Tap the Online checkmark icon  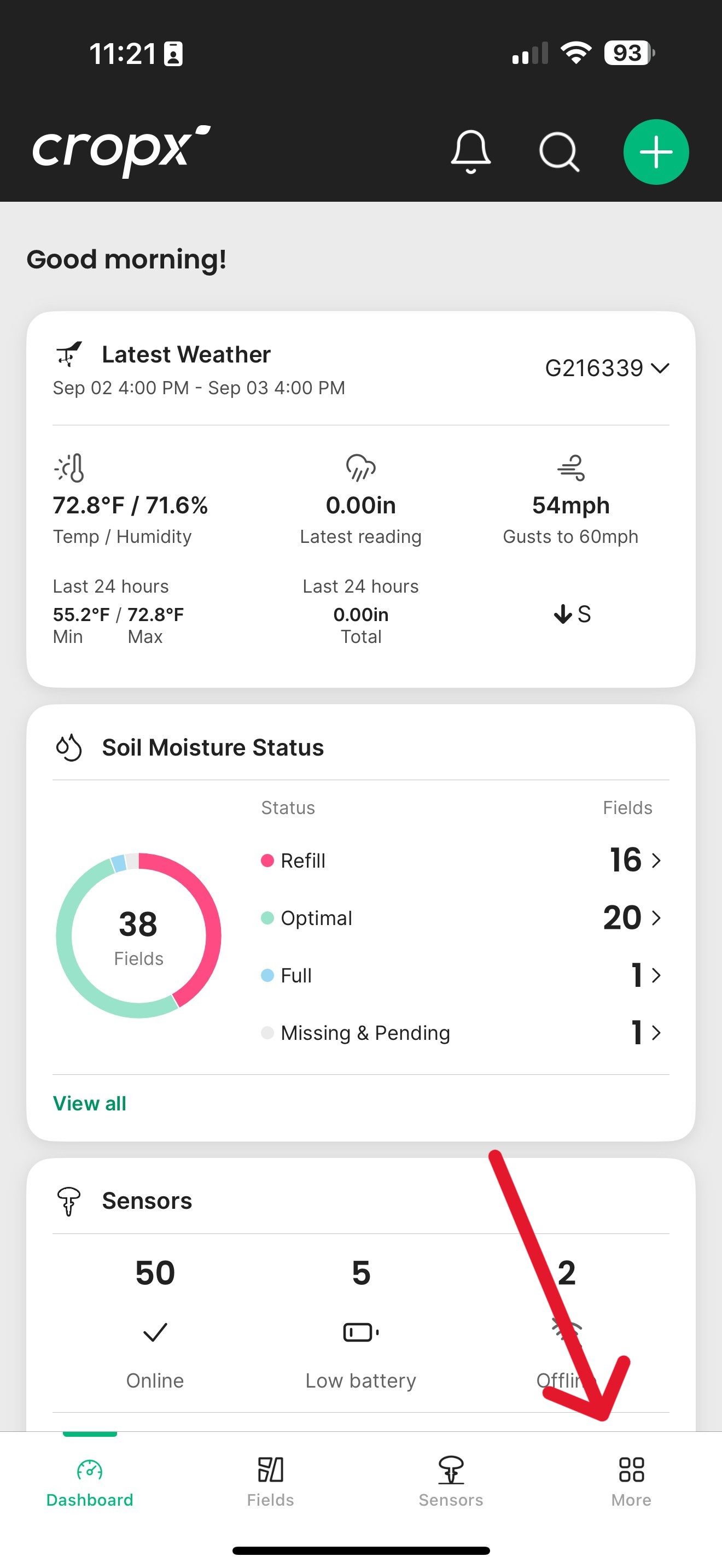[155, 1332]
